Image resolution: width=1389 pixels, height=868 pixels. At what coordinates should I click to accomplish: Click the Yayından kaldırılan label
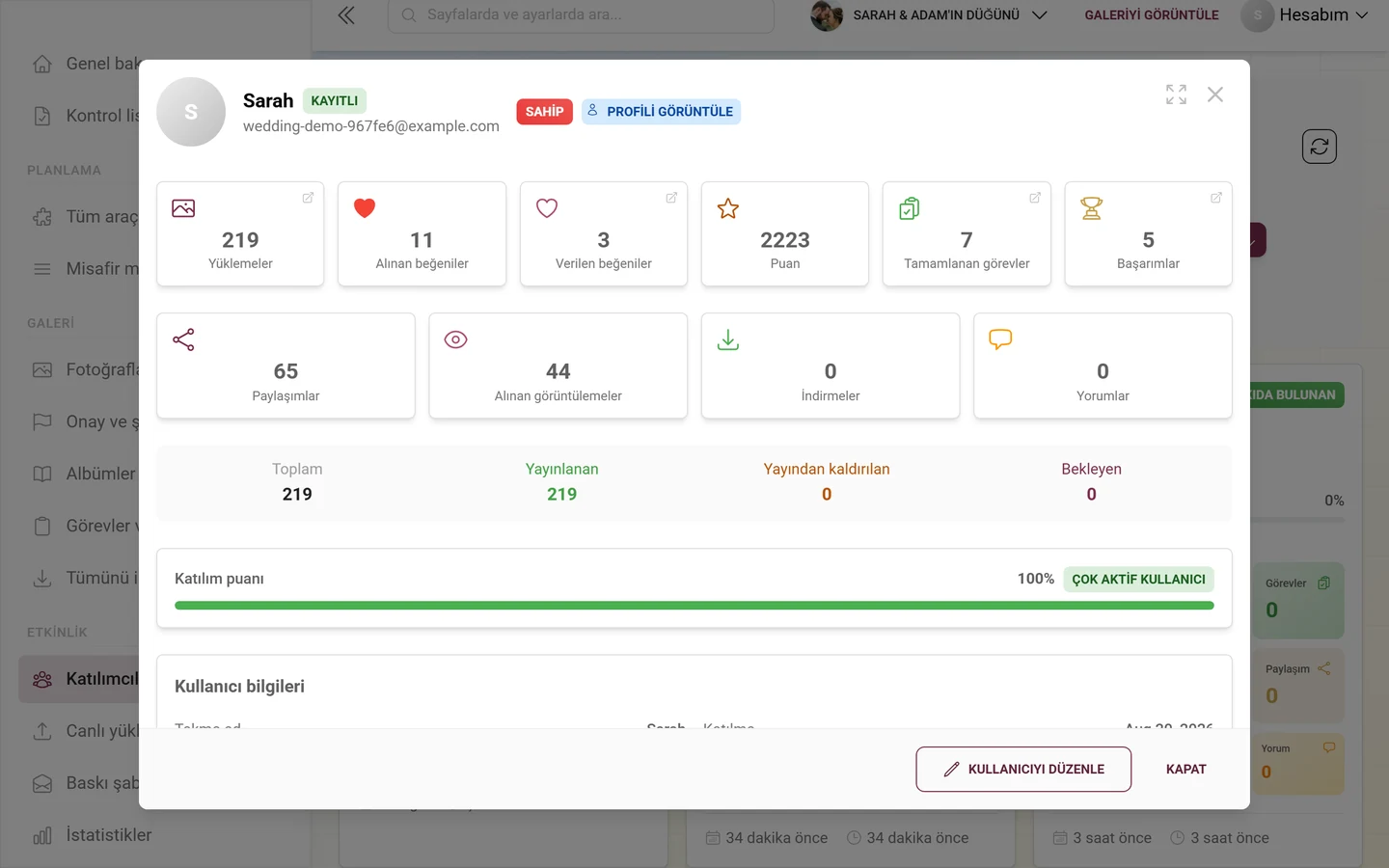(x=827, y=469)
